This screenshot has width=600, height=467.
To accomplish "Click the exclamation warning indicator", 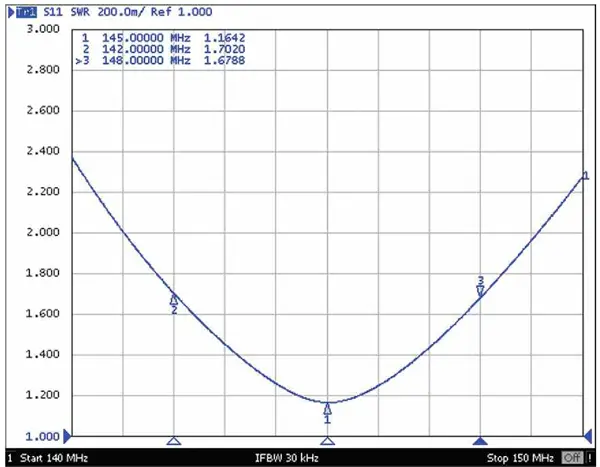I will [x=590, y=457].
